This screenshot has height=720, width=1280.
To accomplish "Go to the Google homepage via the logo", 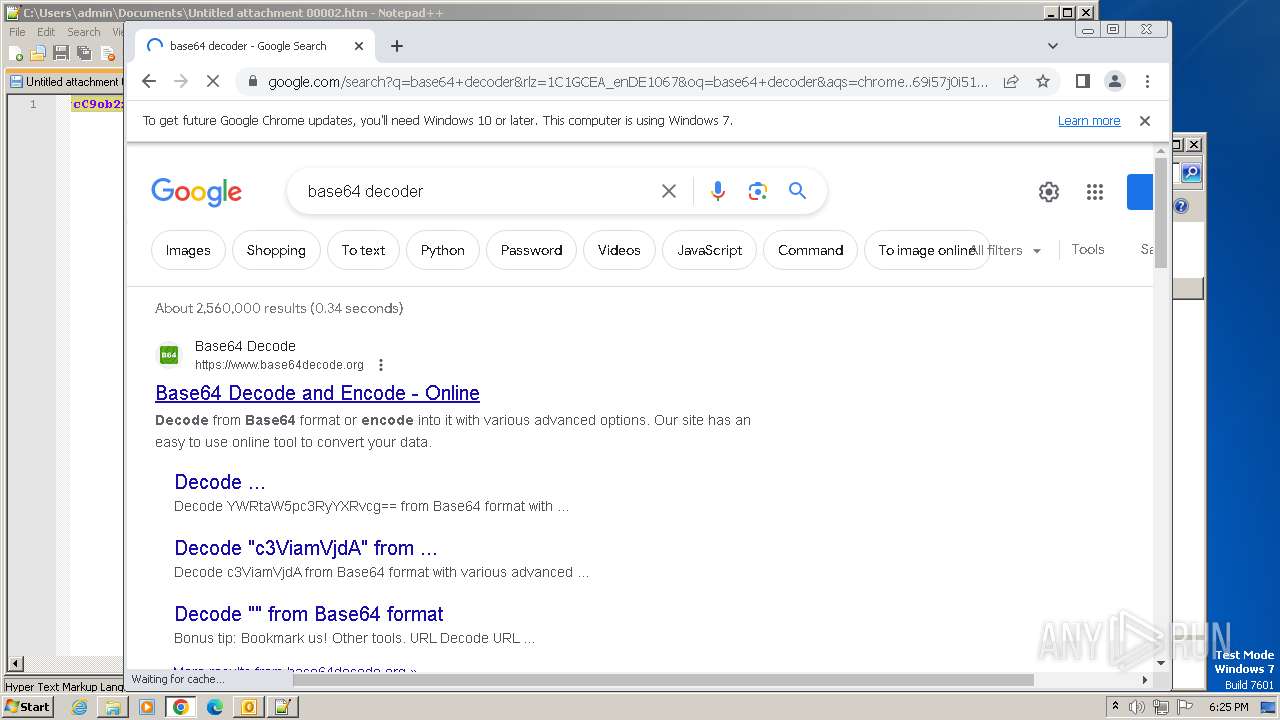I will (196, 192).
